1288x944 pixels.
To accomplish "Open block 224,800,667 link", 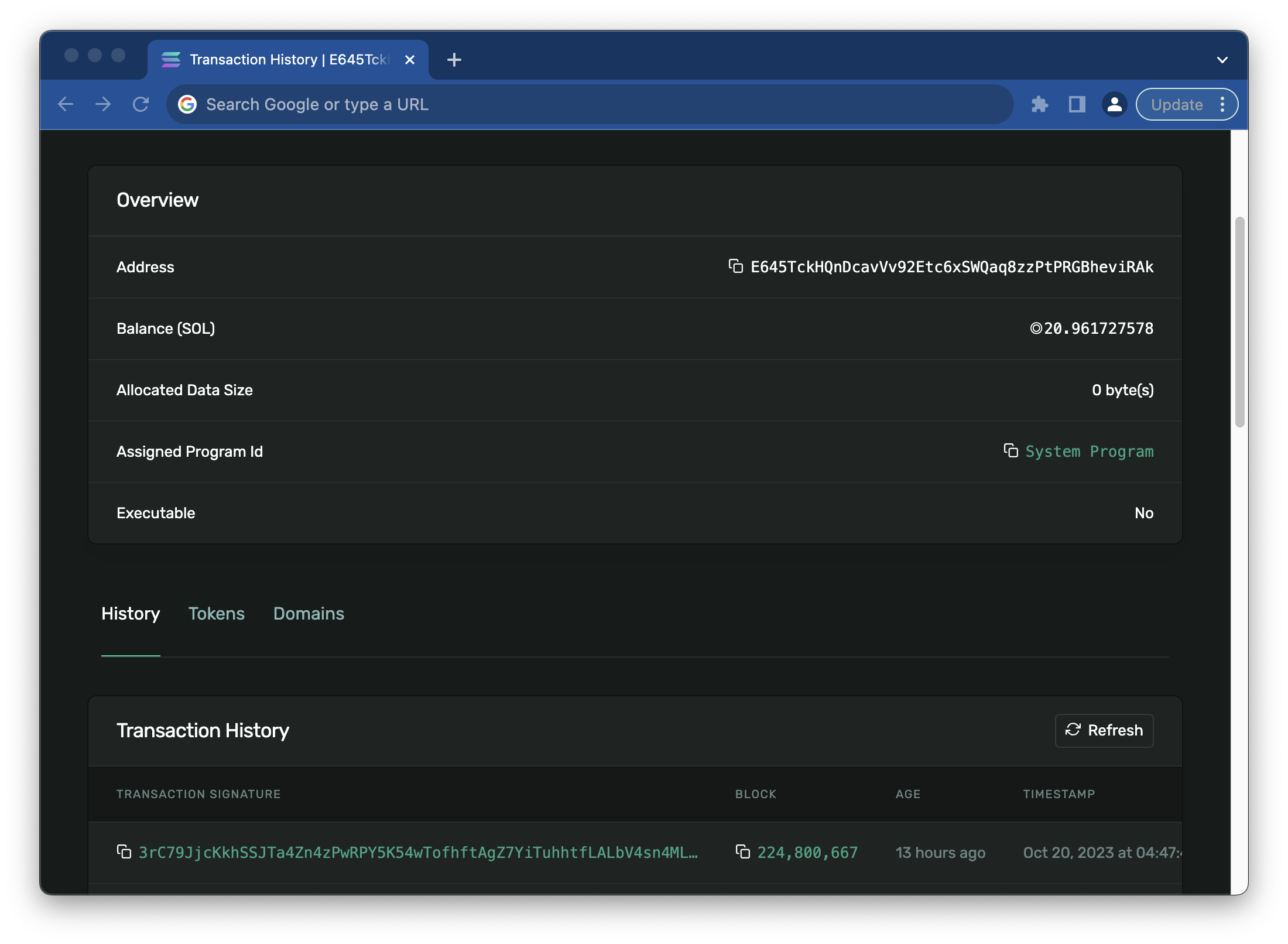I will pos(807,852).
